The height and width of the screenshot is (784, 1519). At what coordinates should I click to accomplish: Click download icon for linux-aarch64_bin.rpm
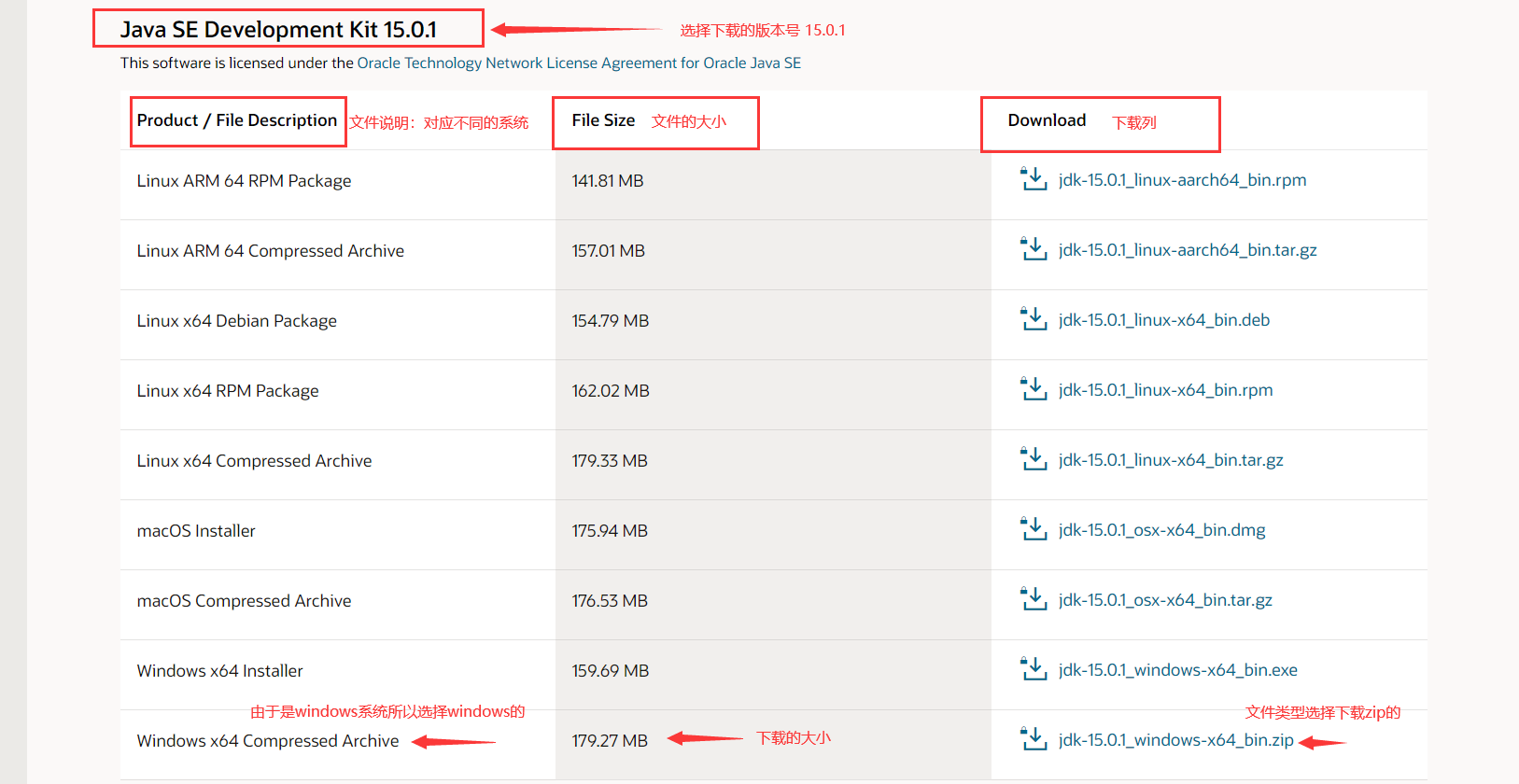(x=1034, y=178)
